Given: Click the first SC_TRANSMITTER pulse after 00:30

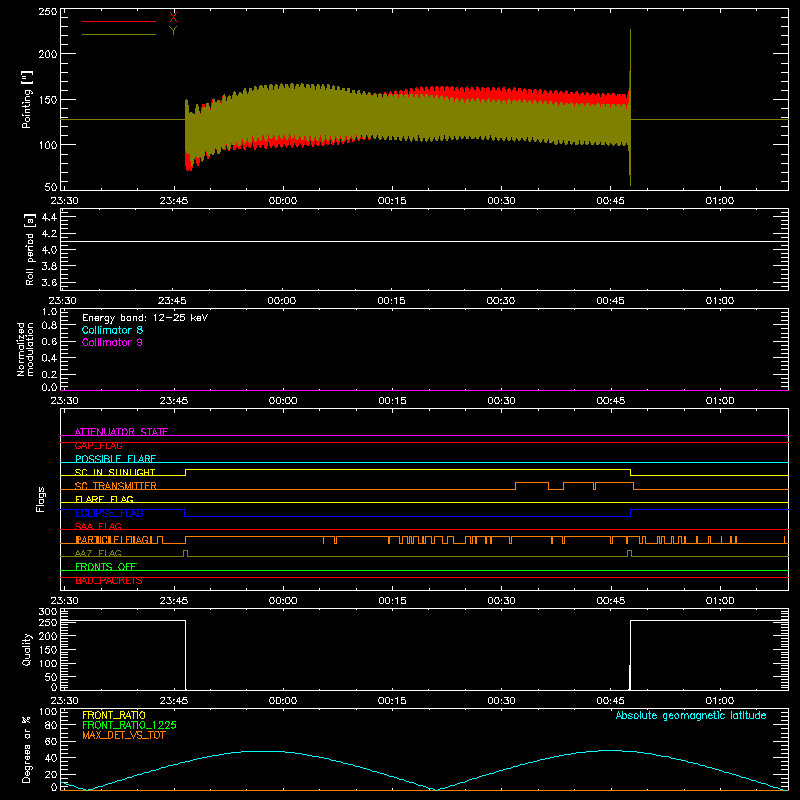Looking at the screenshot, I should pyautogui.click(x=532, y=483).
